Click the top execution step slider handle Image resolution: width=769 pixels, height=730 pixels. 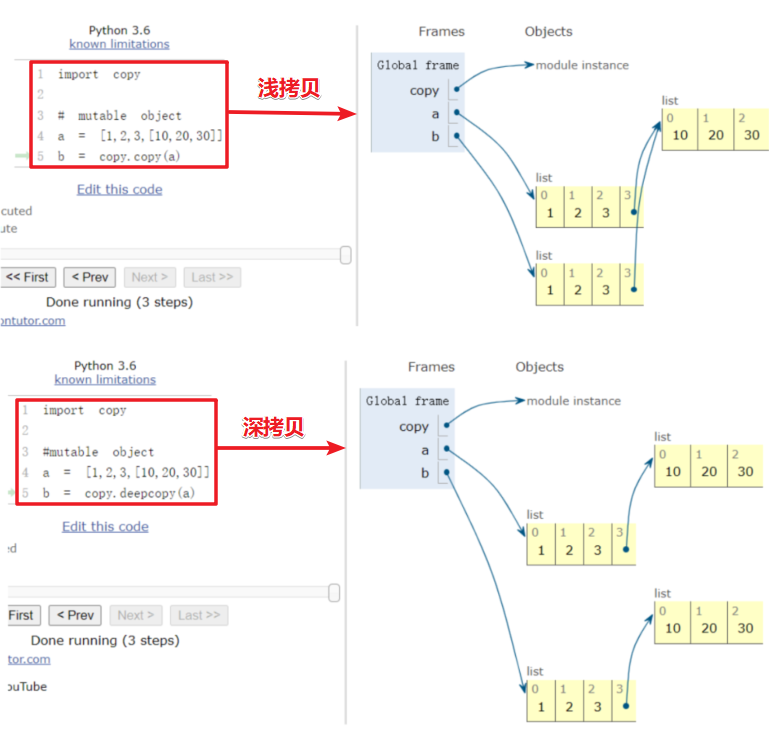[x=346, y=255]
